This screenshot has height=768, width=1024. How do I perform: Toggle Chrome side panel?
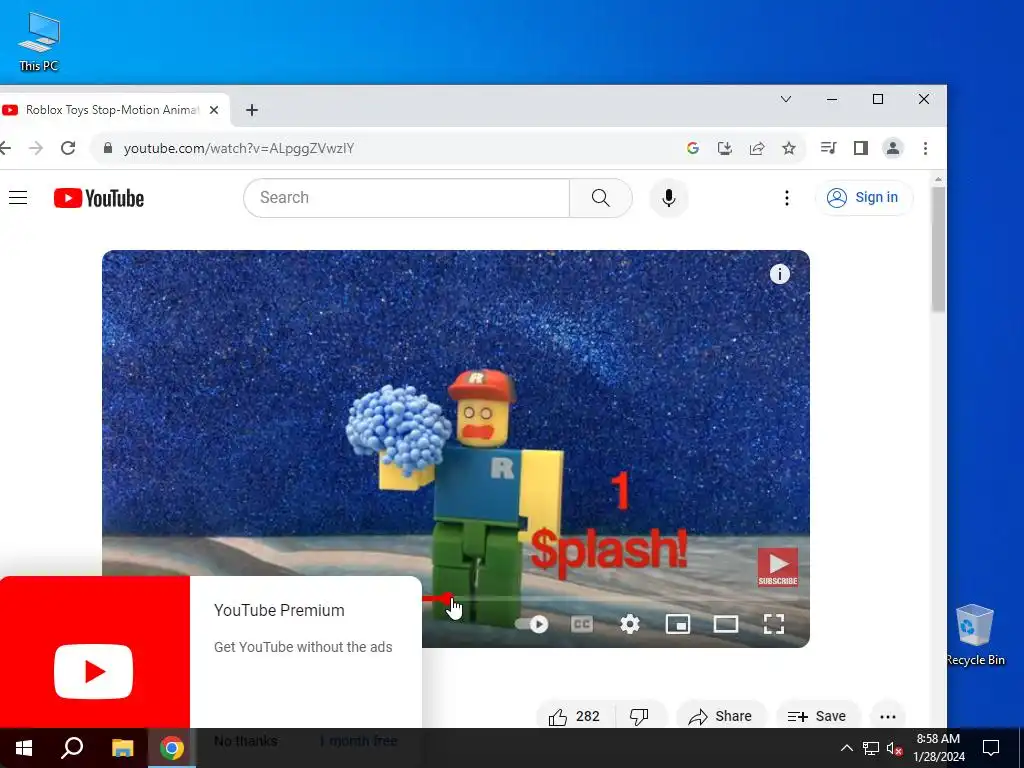tap(861, 148)
